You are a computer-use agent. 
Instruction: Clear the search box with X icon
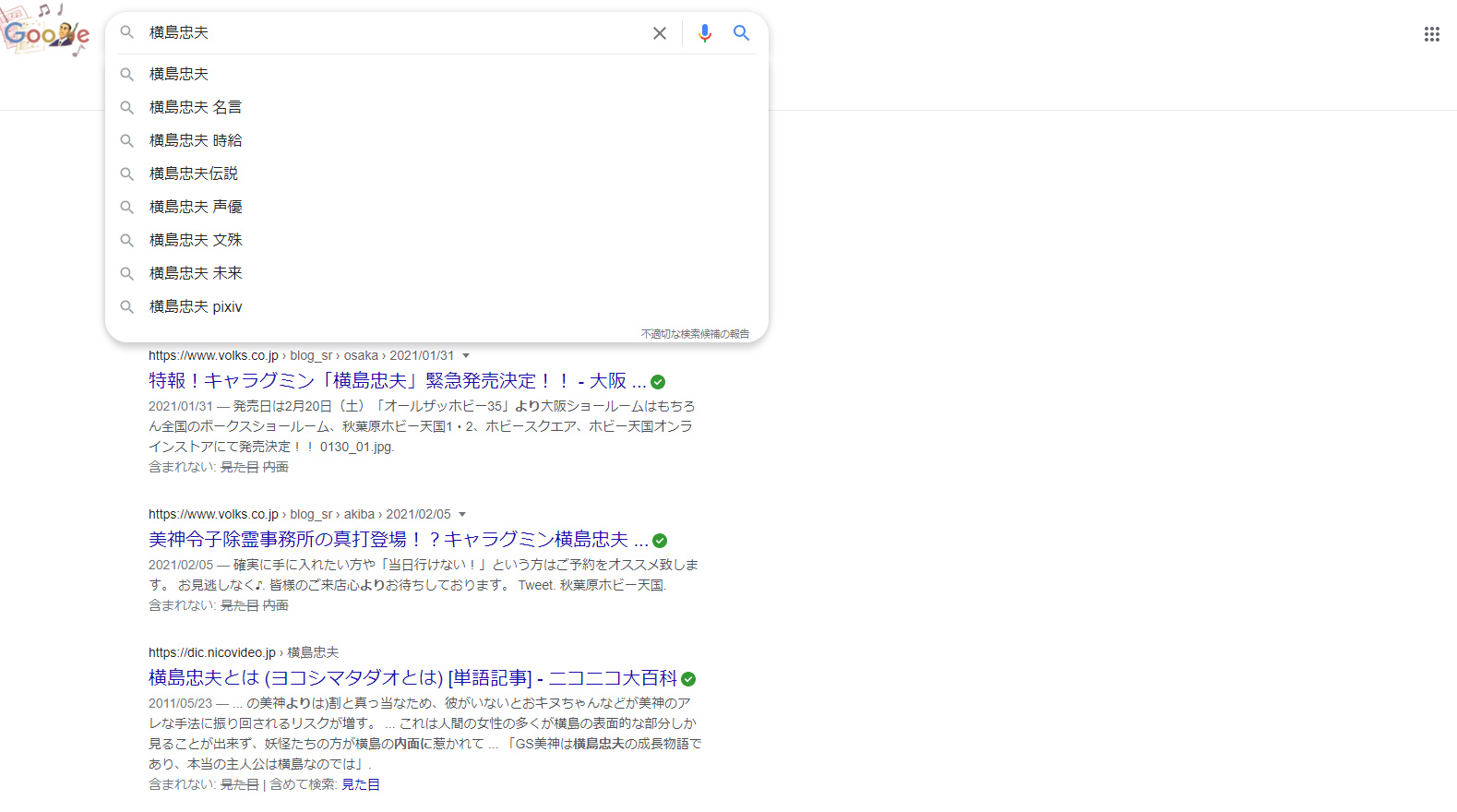click(x=660, y=33)
